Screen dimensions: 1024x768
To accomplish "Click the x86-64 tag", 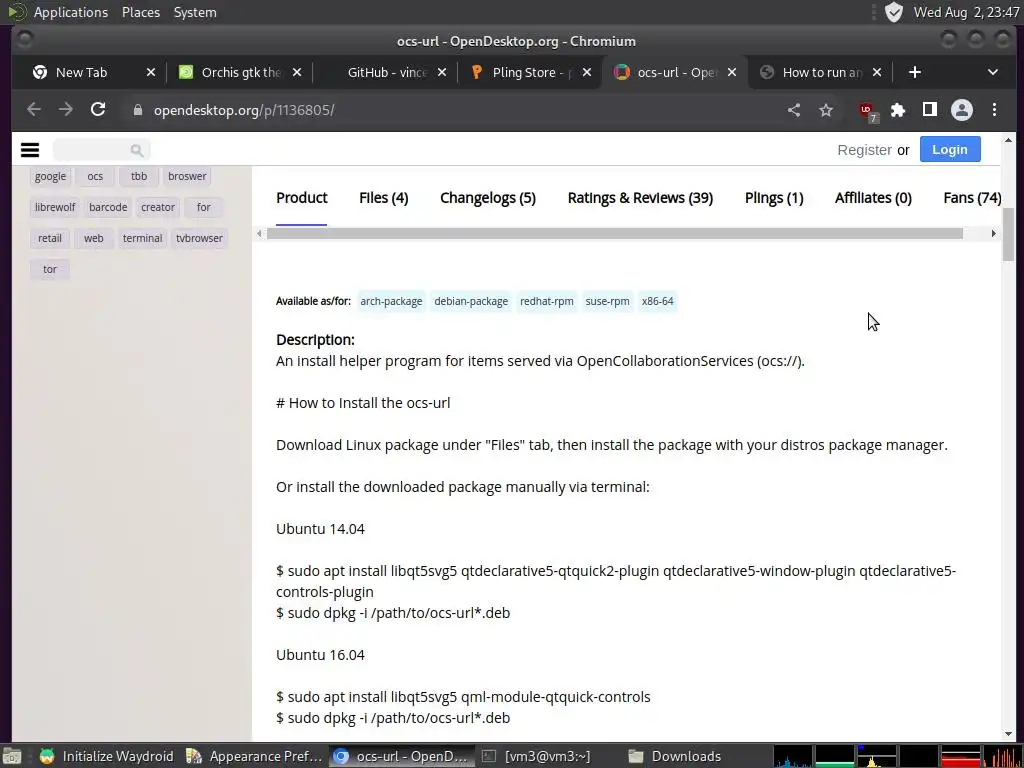I will click(x=657, y=301).
